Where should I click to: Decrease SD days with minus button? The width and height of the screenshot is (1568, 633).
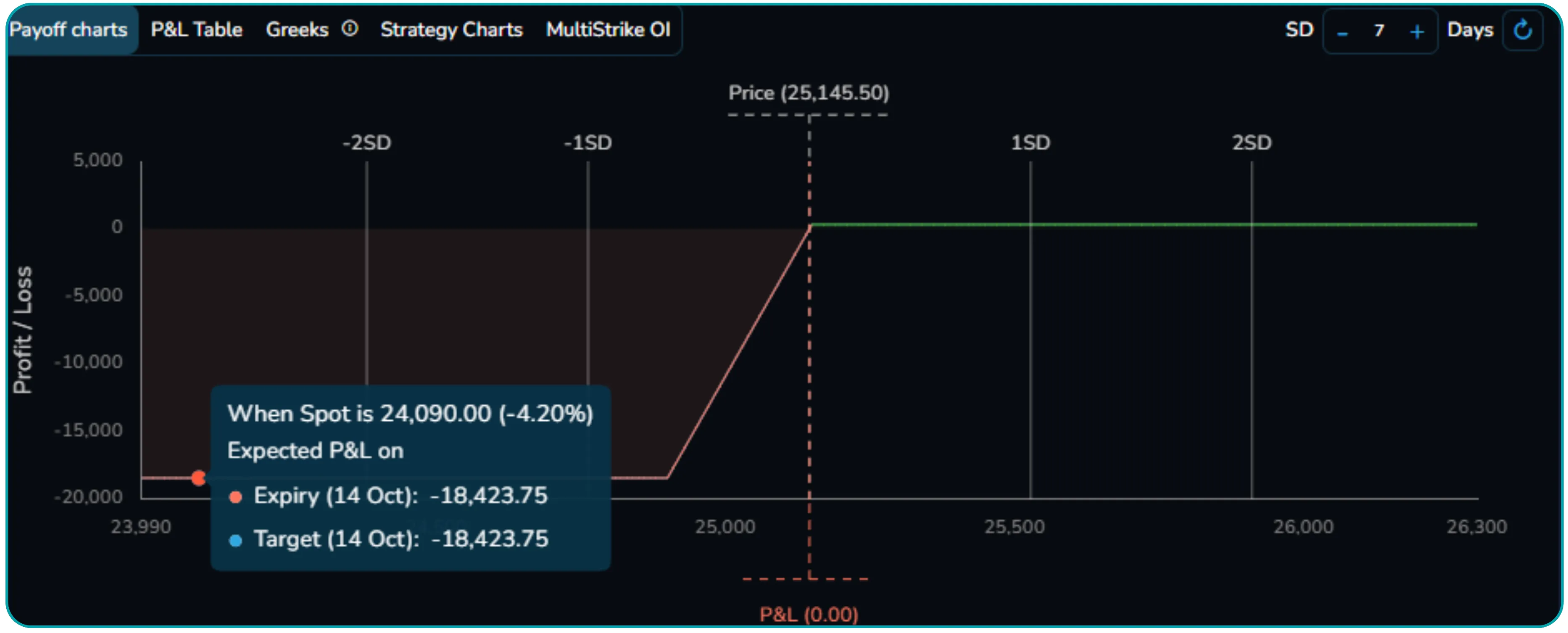click(x=1342, y=32)
